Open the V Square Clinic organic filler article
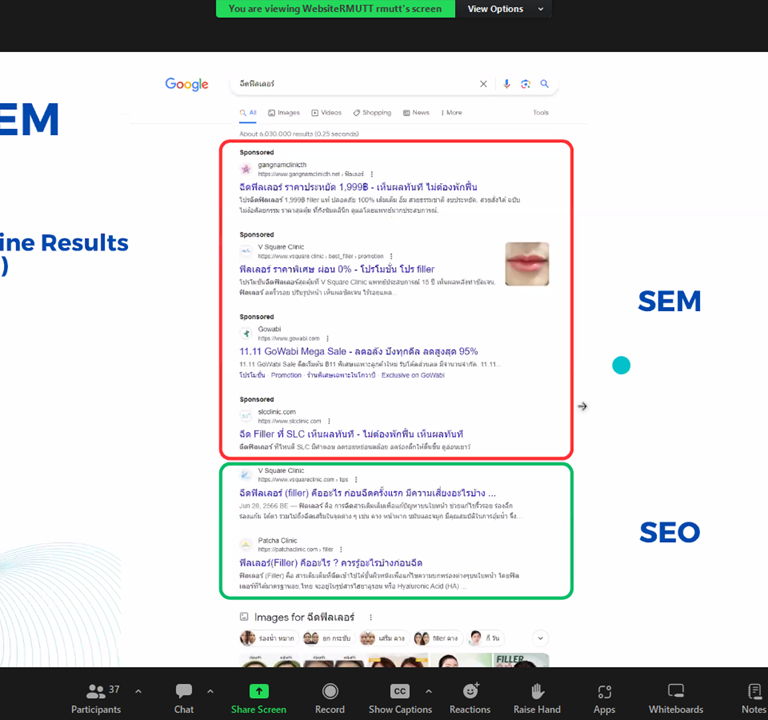The width and height of the screenshot is (768, 720). 367,493
